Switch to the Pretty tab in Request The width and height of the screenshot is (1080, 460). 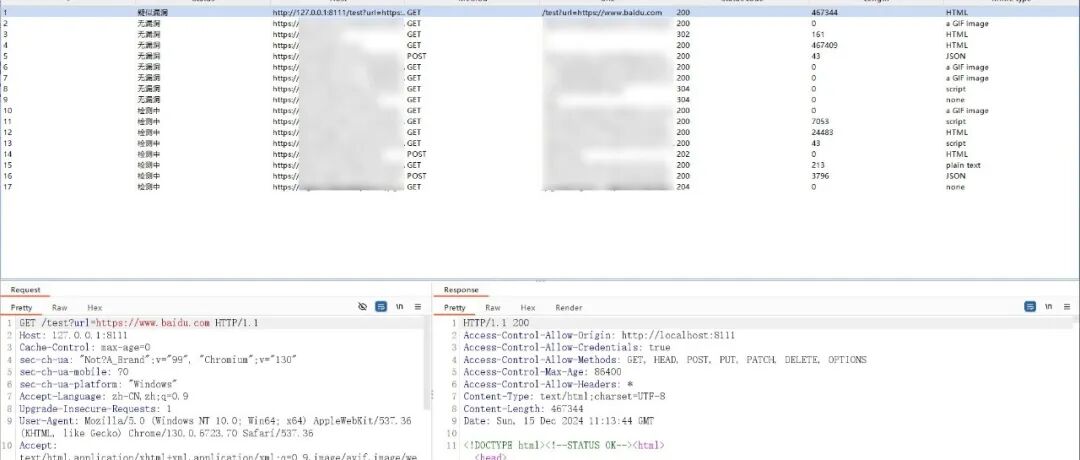21,308
